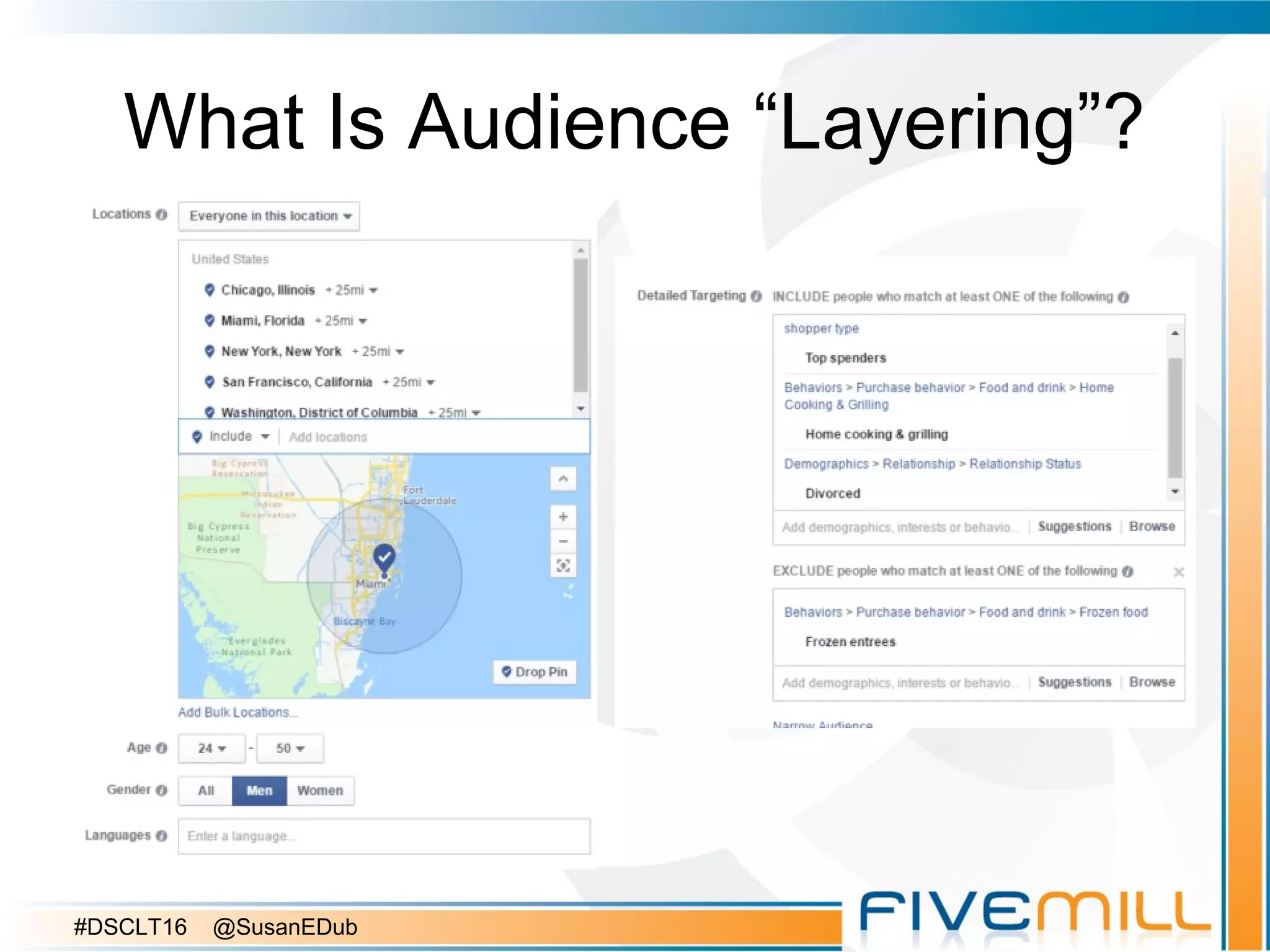Click Suggestions in the INCLUDE box
This screenshot has height=952, width=1270.
[1075, 527]
